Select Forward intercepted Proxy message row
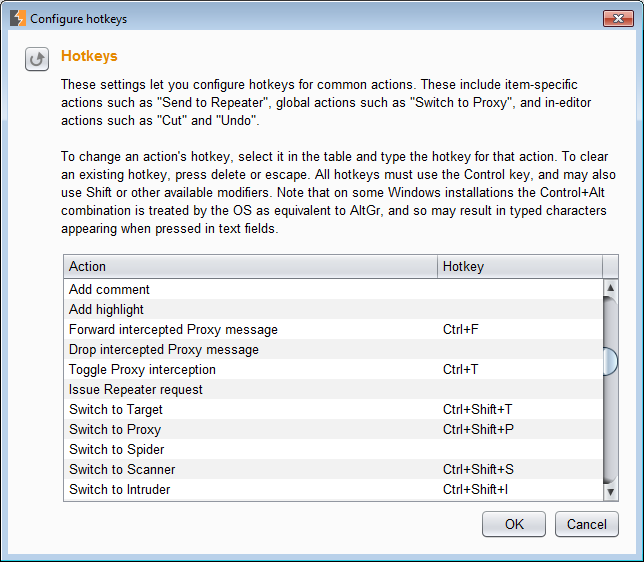Viewport: 644px width, 562px height. [334, 329]
